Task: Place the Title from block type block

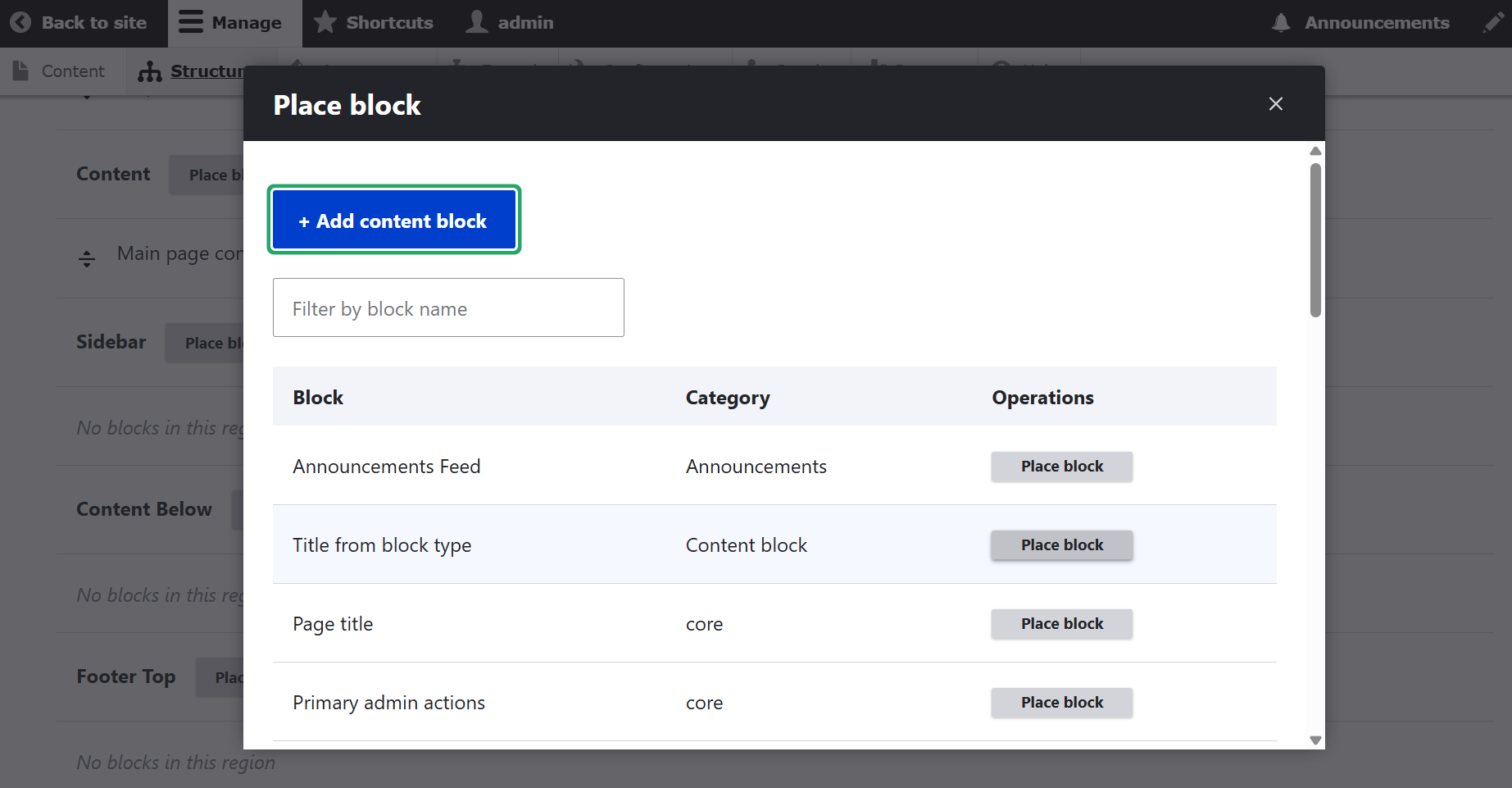Action: 1061,545
